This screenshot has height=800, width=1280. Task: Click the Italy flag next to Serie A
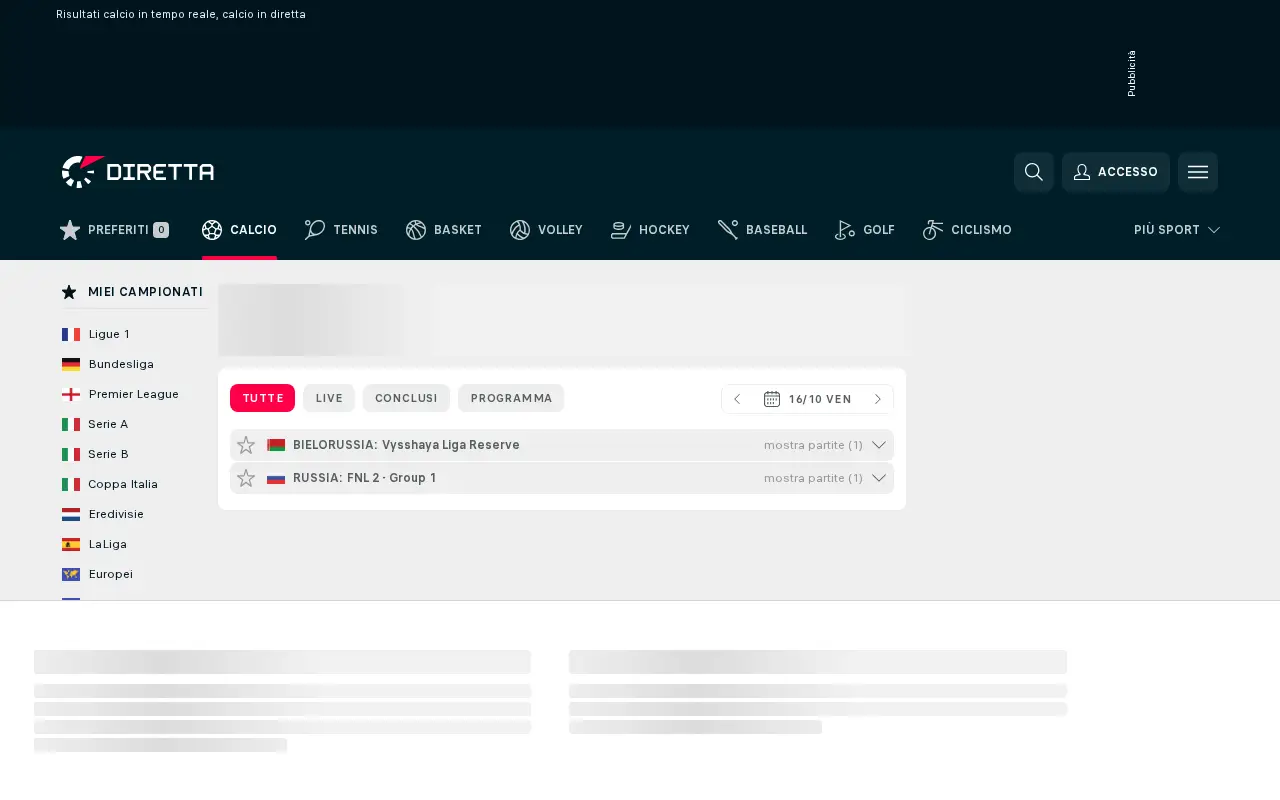click(x=71, y=424)
